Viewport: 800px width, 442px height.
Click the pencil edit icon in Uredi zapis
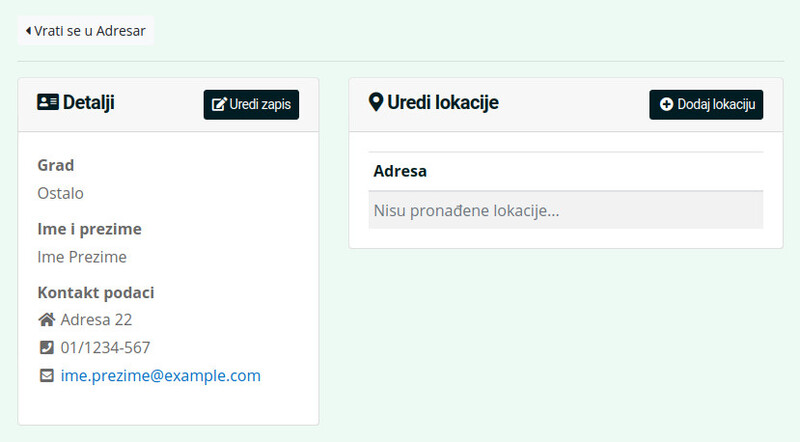click(x=219, y=105)
